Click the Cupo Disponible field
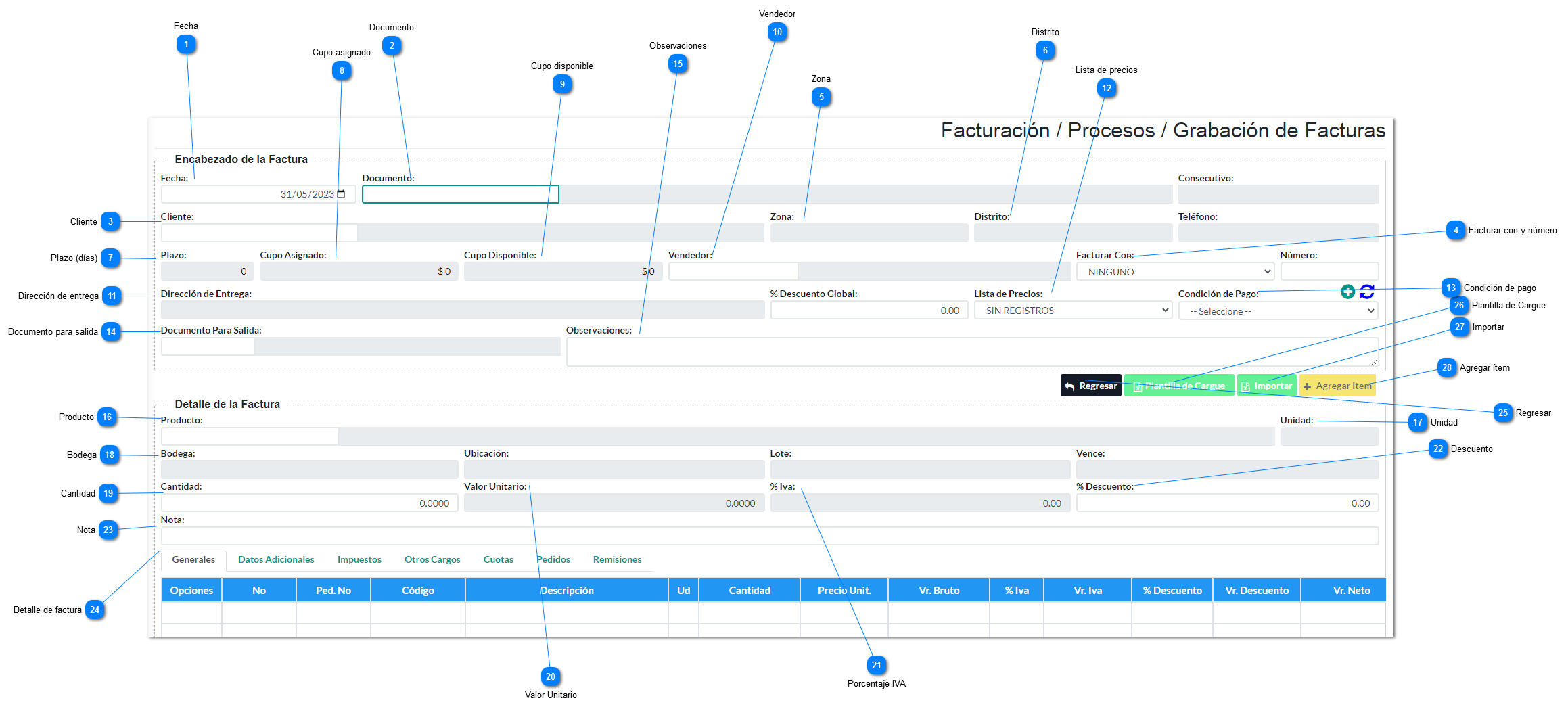 coord(563,271)
